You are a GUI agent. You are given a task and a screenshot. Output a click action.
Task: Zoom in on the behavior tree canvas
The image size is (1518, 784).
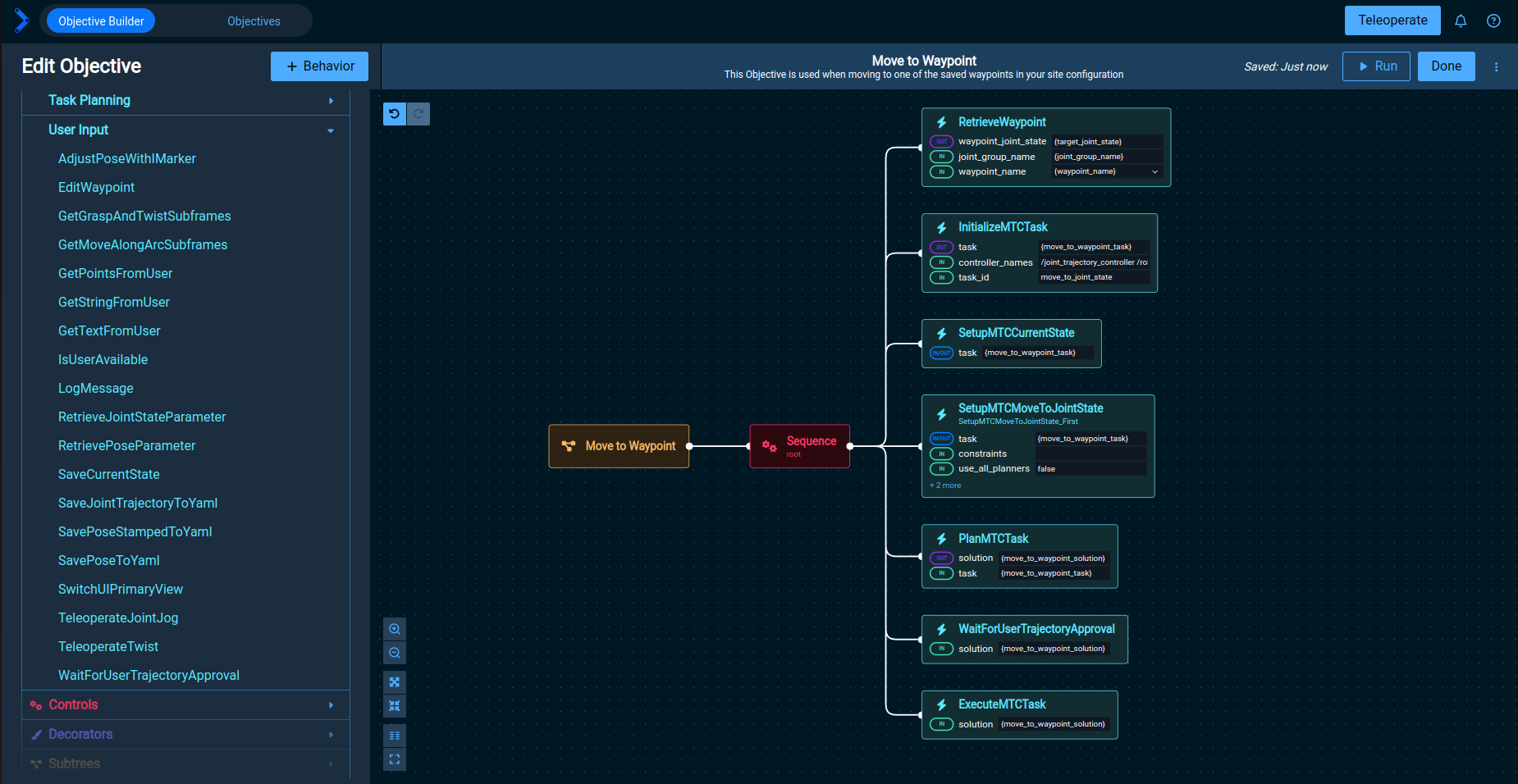click(x=395, y=629)
